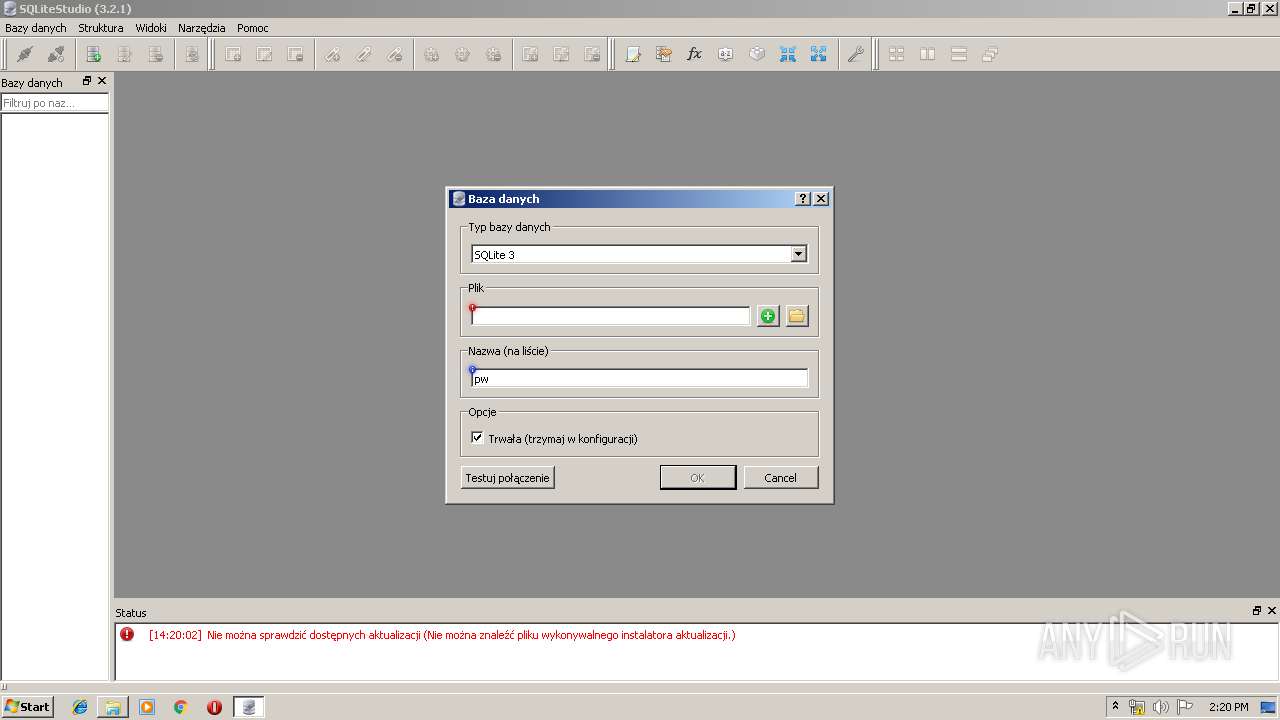
Task: Click the Windows Start button
Action: [28, 707]
